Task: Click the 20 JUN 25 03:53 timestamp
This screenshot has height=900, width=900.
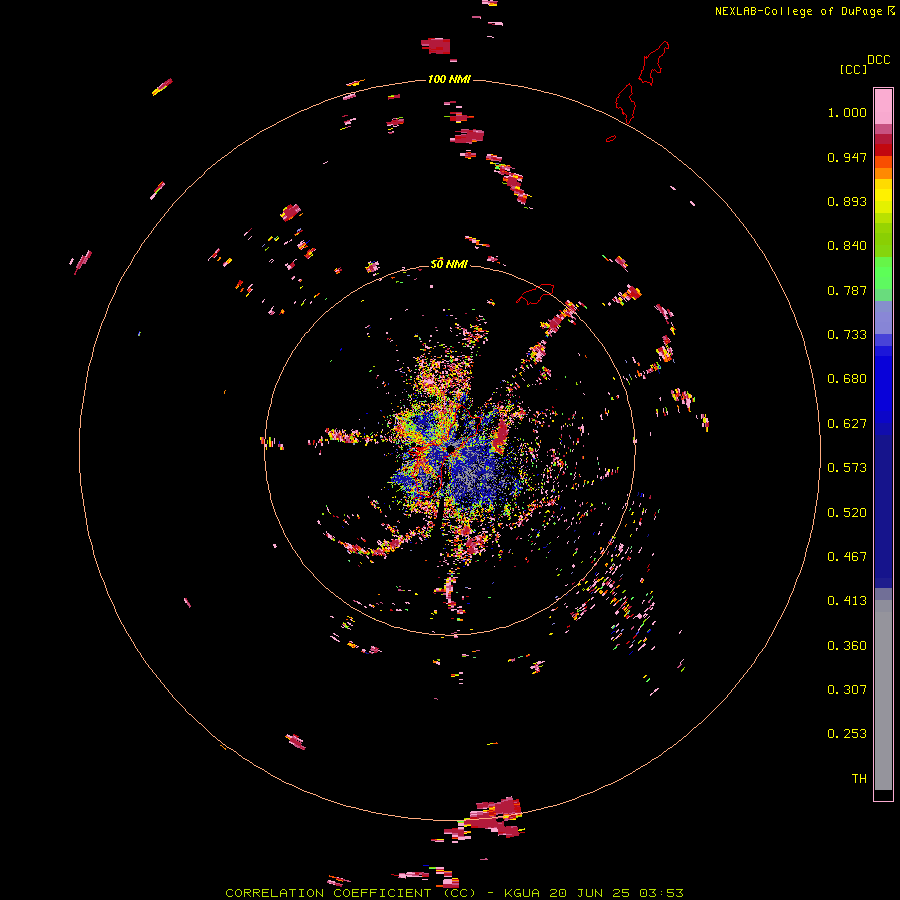Action: click(616, 893)
